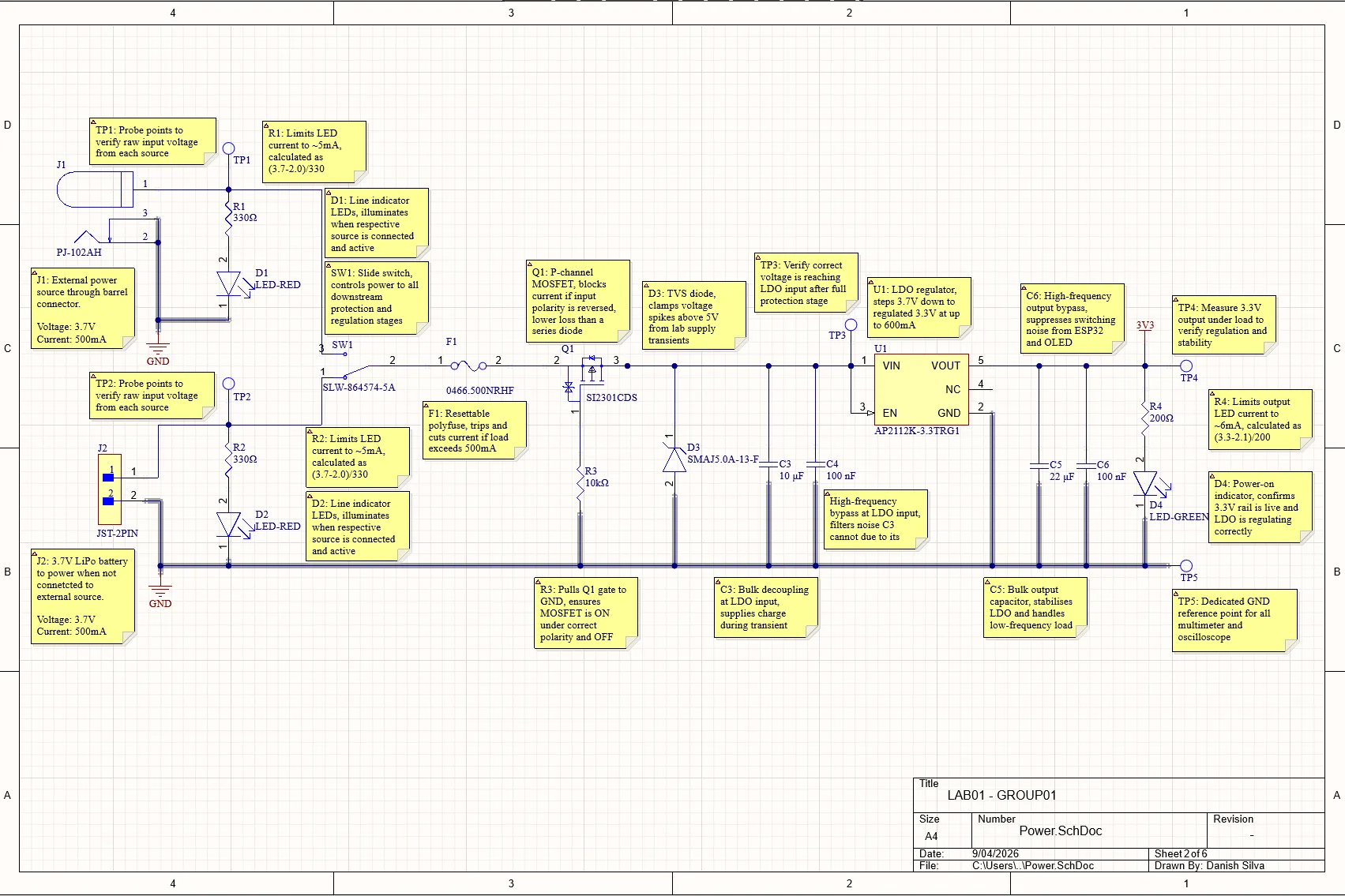Select the SI2301CDS MOSFET part label
Screen dimensions: 1345x896
(611, 398)
